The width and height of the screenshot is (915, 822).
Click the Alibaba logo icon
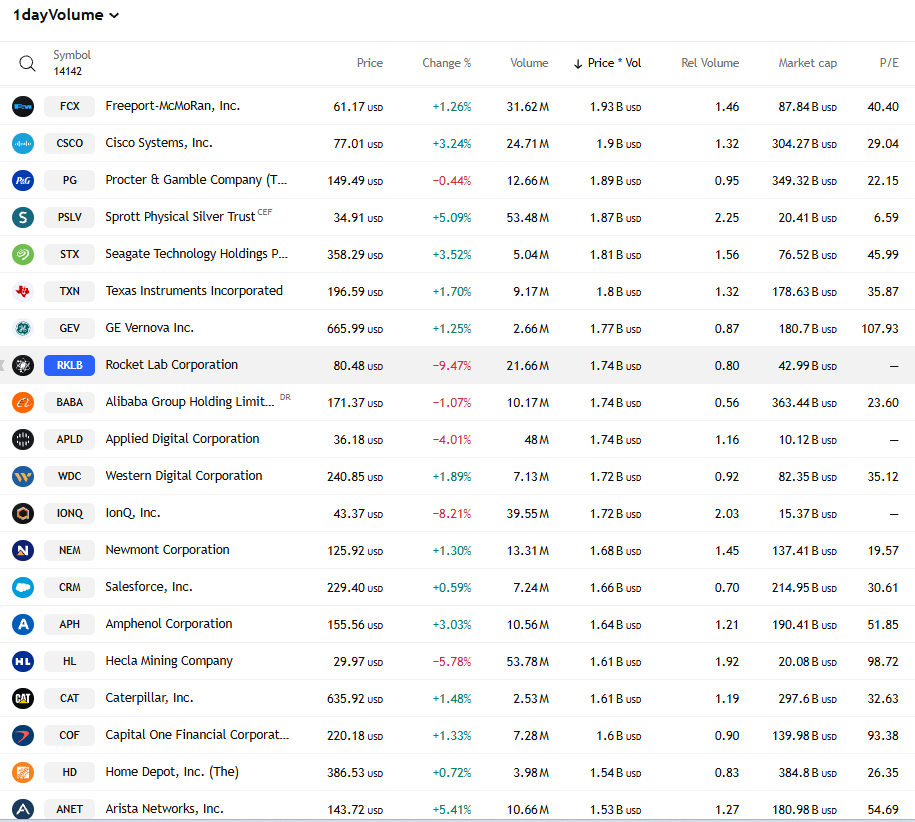pyautogui.click(x=23, y=403)
